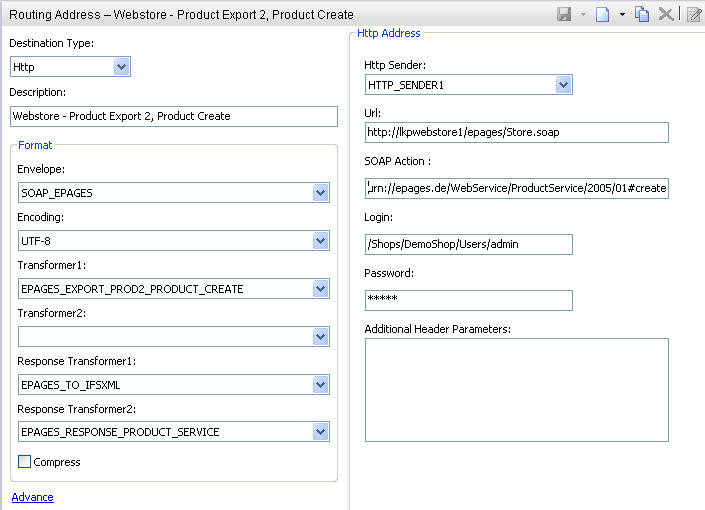This screenshot has height=510, width=705.
Task: Open the arrow next to New icon
Action: (x=622, y=14)
